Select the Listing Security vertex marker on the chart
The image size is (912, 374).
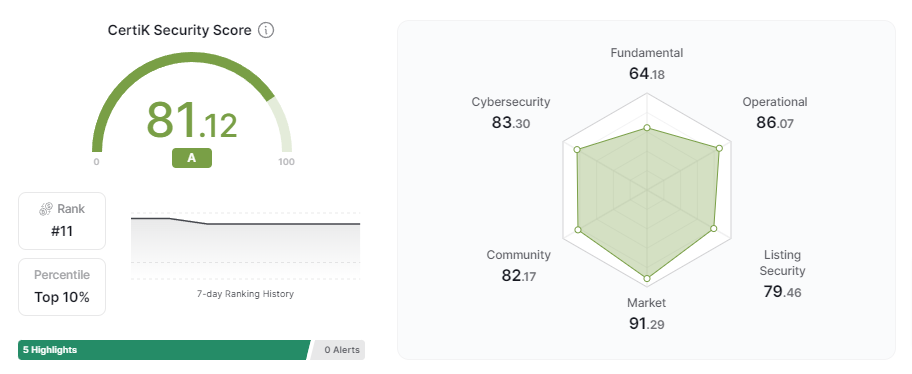[x=714, y=229]
